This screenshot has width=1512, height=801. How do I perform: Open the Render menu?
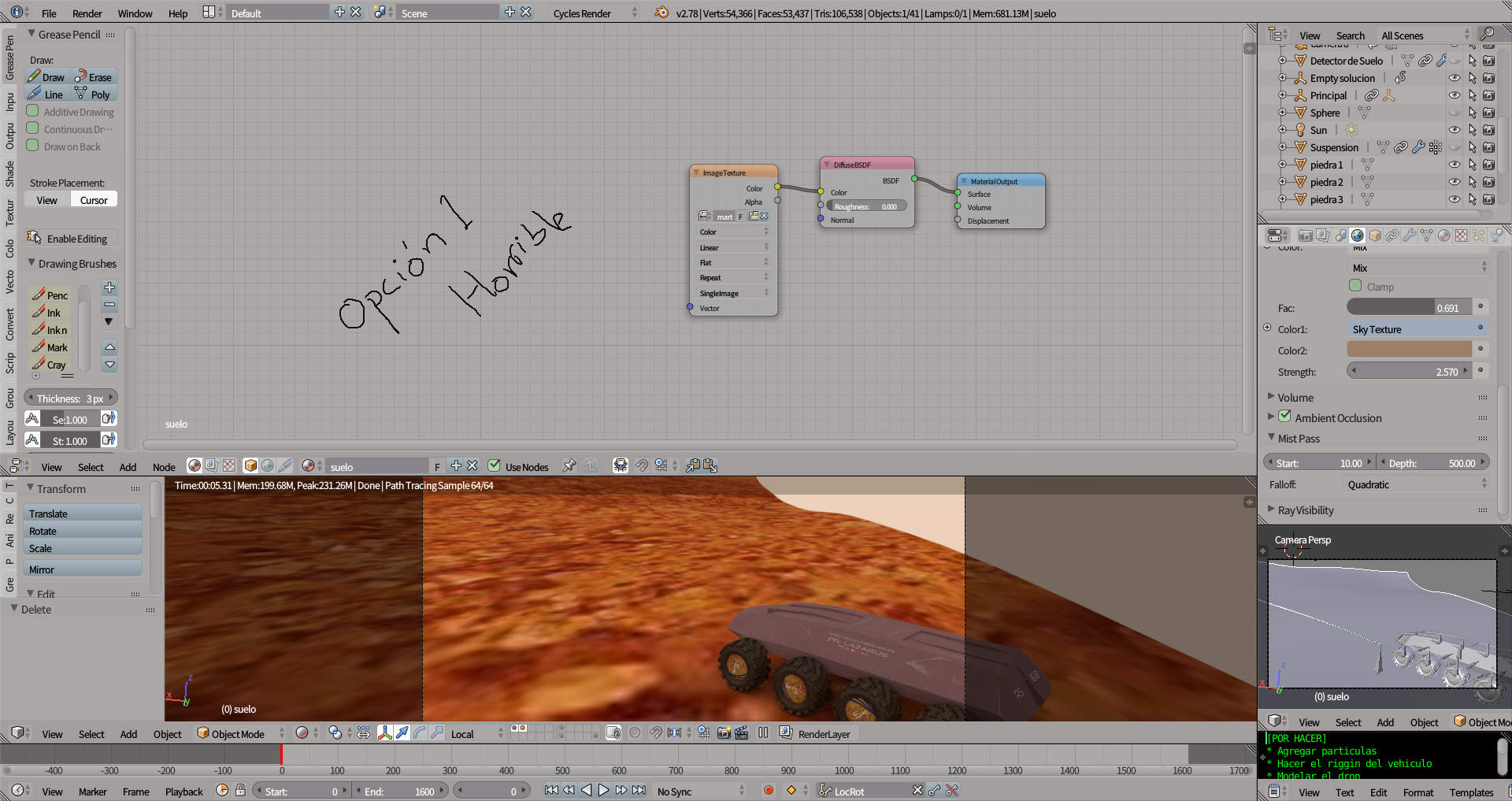(87, 13)
